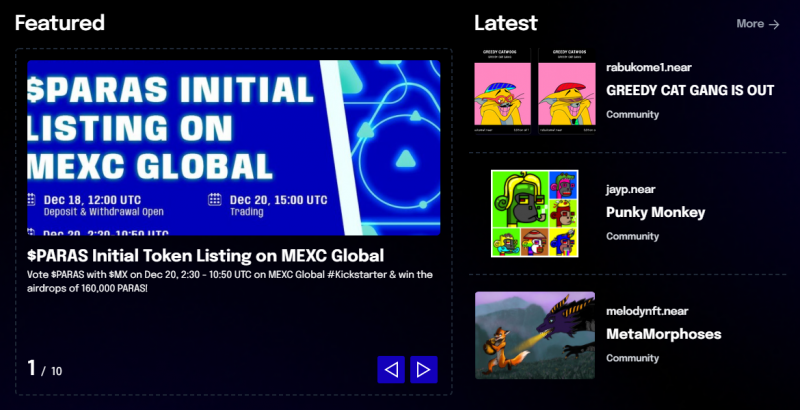Click the Community tag under Greedy Cat Gang
800x410 pixels.
[632, 114]
